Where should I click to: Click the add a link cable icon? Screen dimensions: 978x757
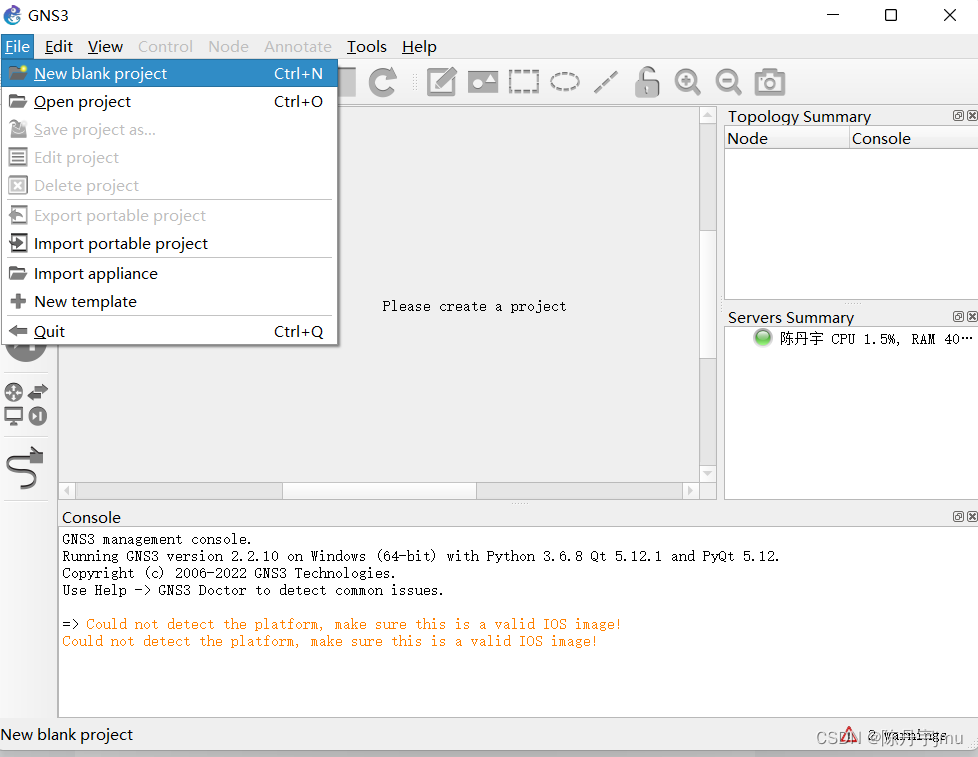25,467
